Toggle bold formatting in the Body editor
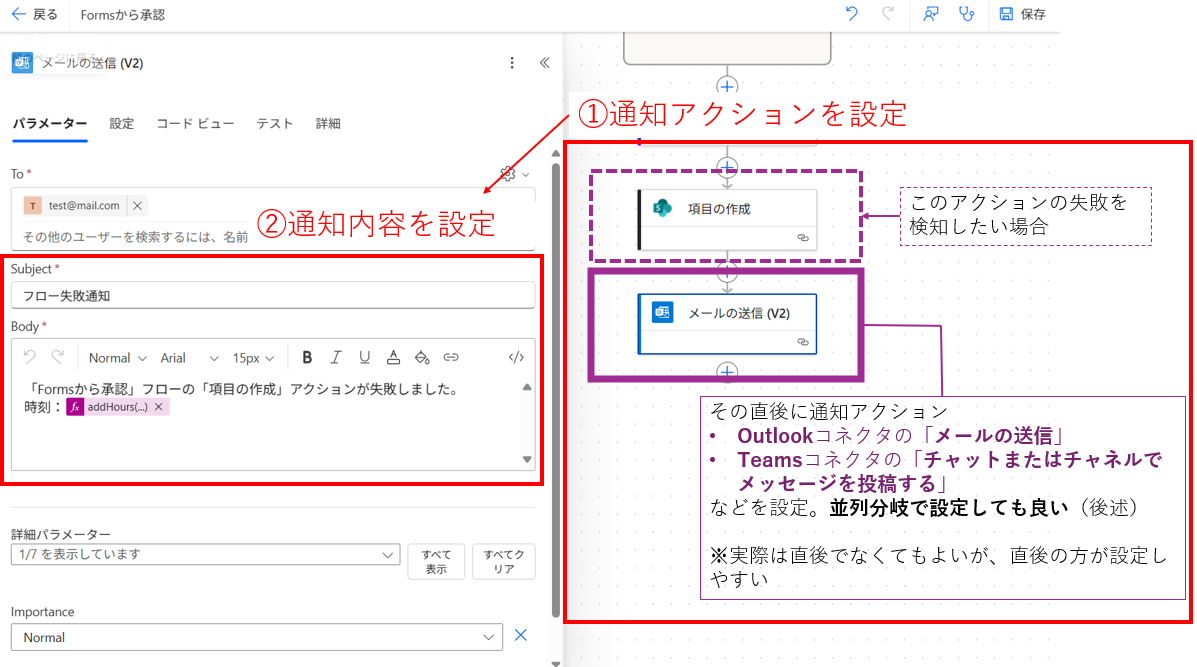Image resolution: width=1197 pixels, height=667 pixels. 307,356
